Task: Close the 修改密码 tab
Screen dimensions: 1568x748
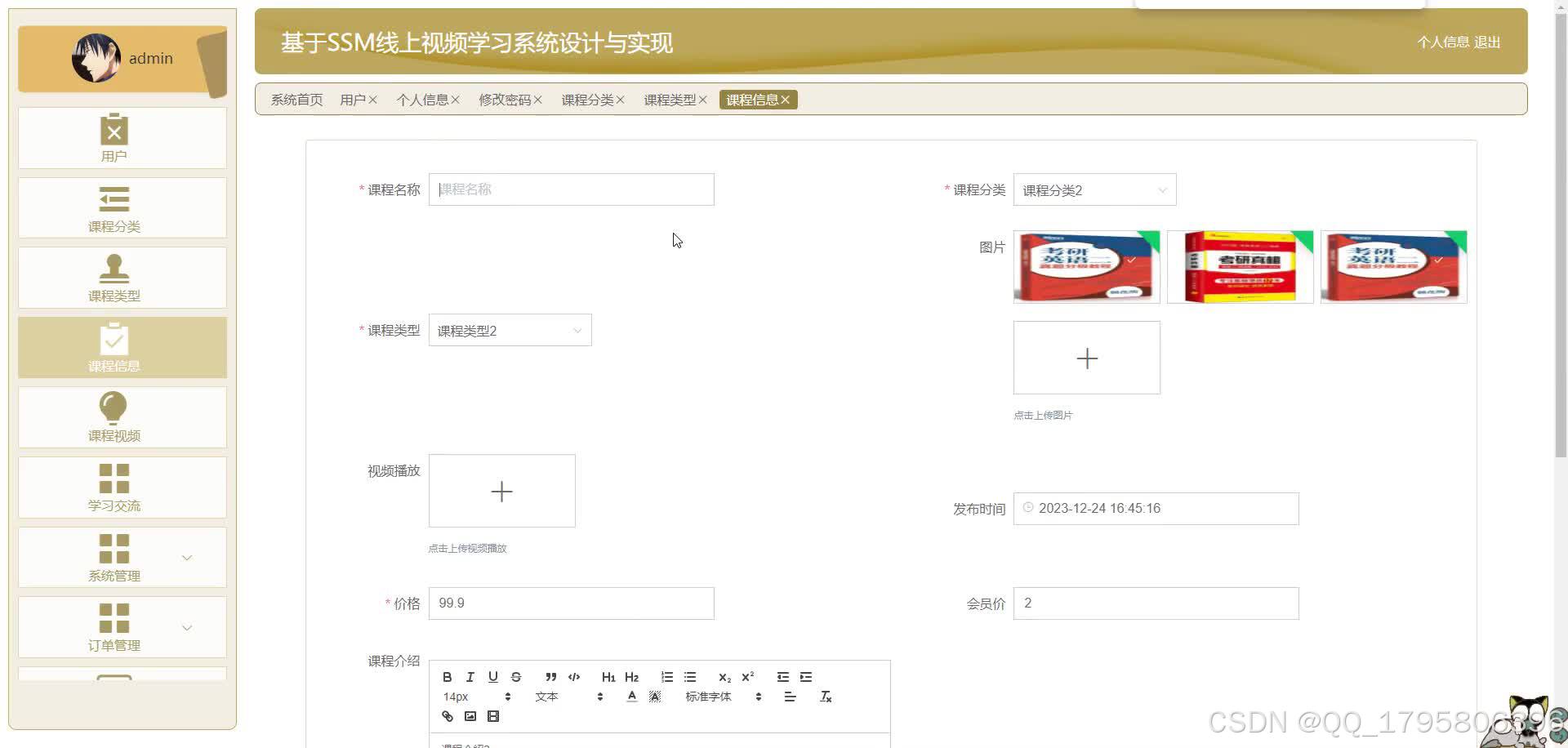Action: pos(538,99)
